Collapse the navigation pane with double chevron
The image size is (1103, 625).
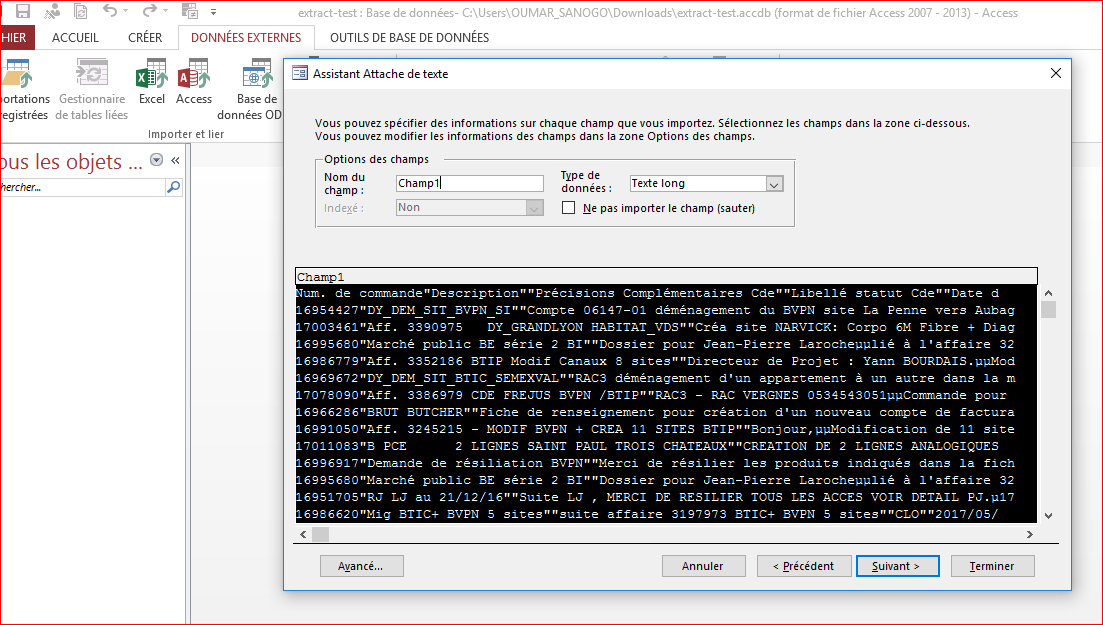(x=175, y=160)
